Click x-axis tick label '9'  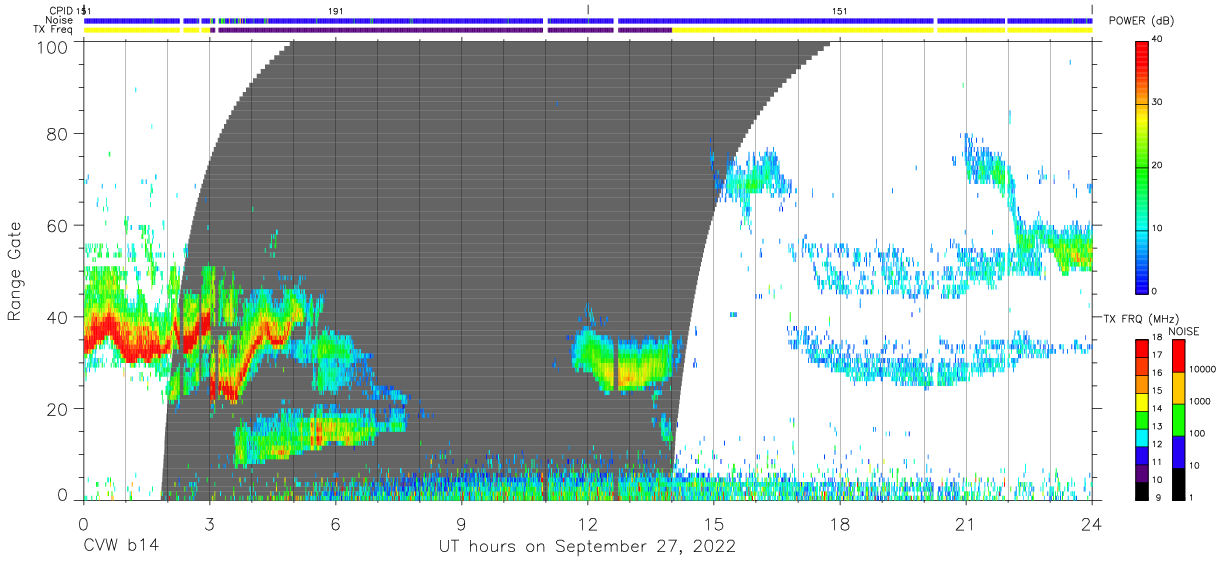pyautogui.click(x=462, y=525)
